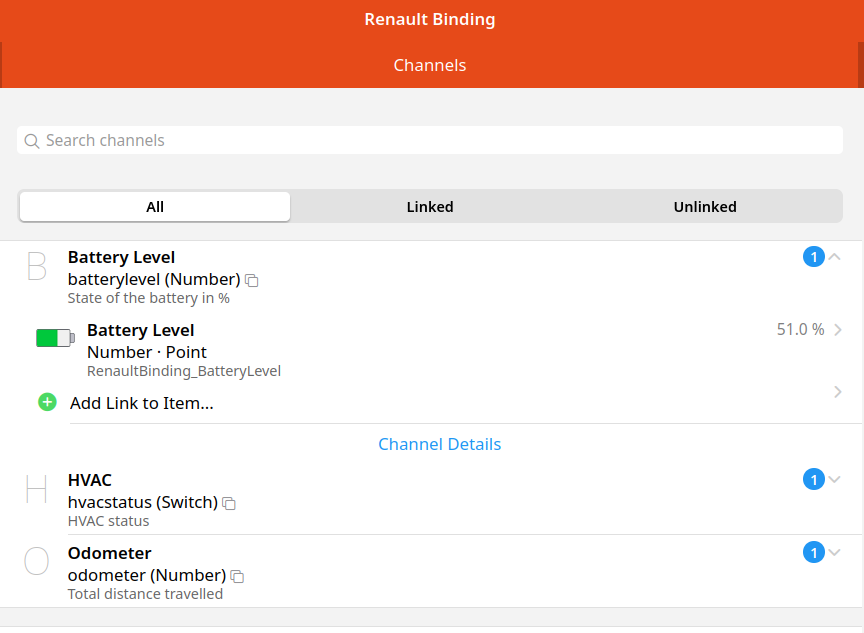Expand the Odometer channel chevron
Viewport: 864px width, 633px height.
(x=835, y=552)
